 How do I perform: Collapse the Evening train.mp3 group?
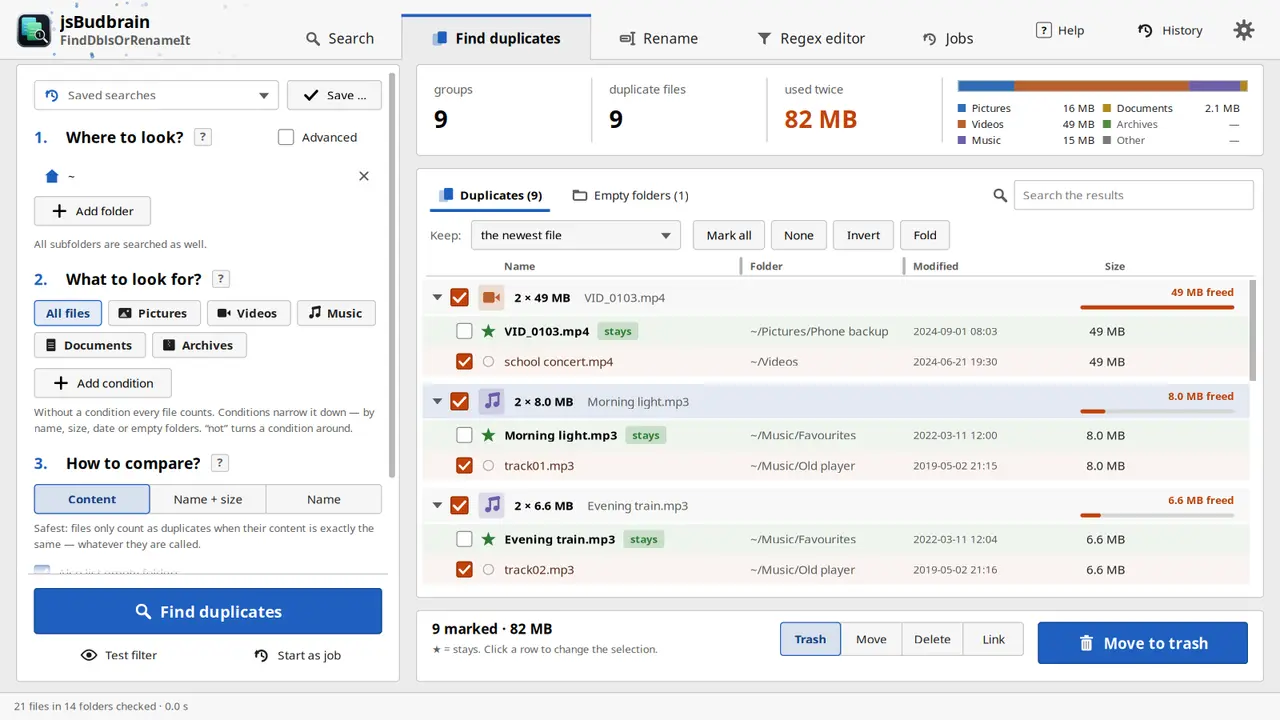coord(437,505)
